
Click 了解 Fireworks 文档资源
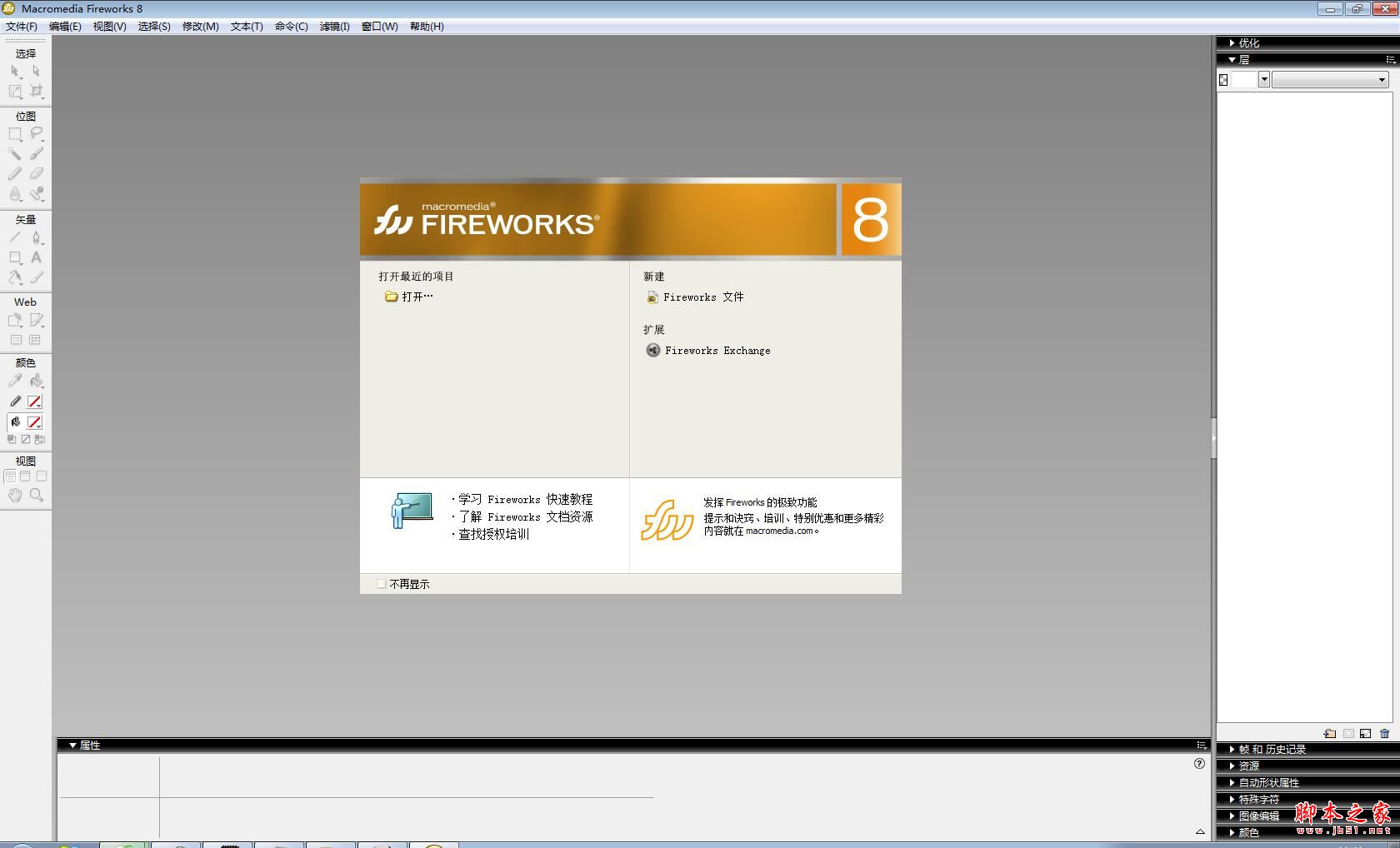tap(525, 517)
